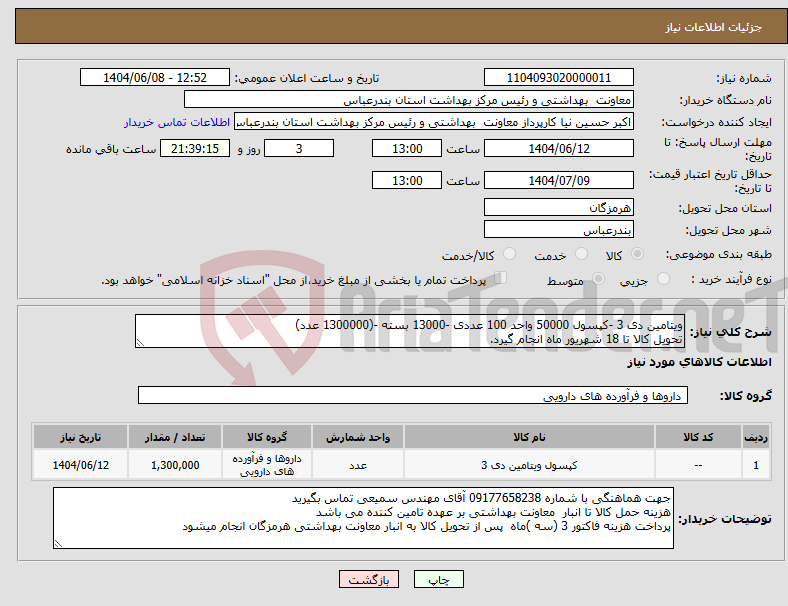Select the کالا radio button
The width and height of the screenshot is (788, 606).
pos(637,254)
